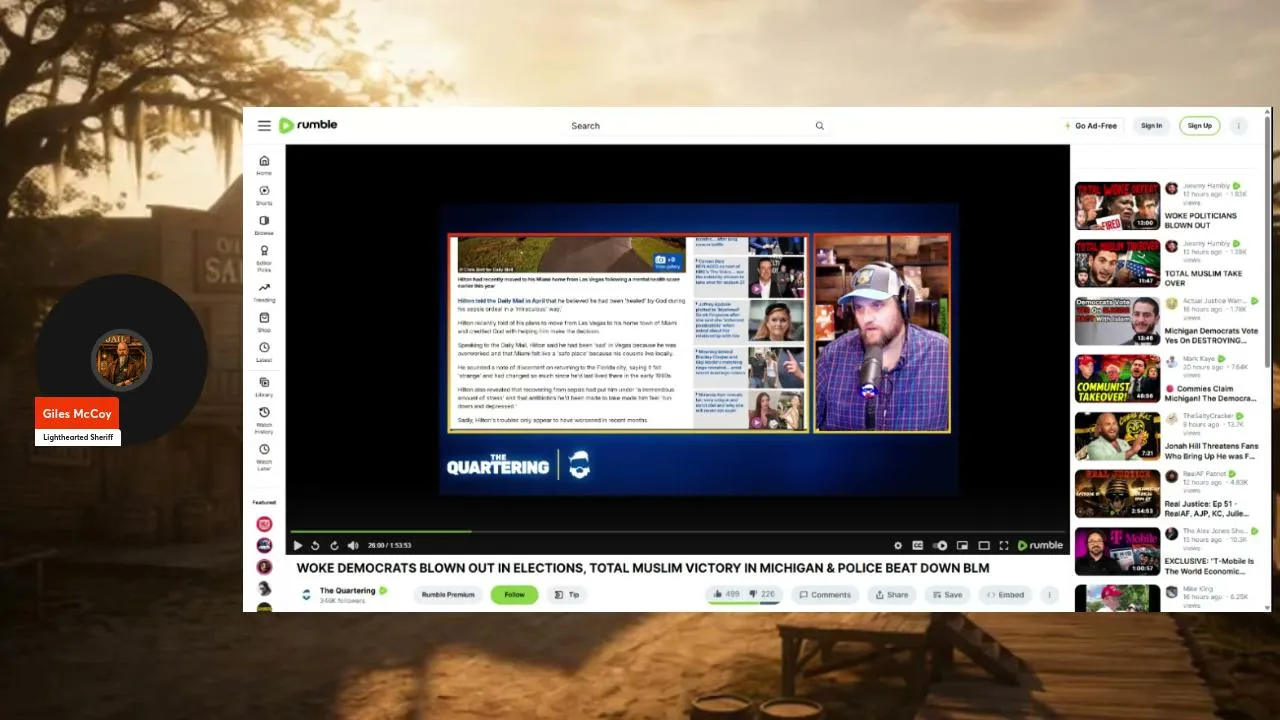Open the WOKE POLITICIANS BLOWN OUT thumbnail
Image resolution: width=1280 pixels, height=720 pixels.
point(1117,206)
